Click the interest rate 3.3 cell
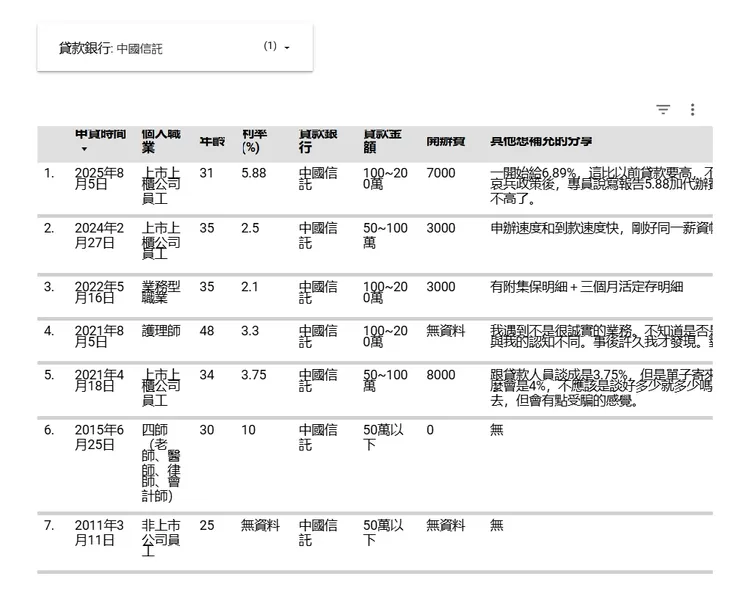Viewport: 740px width, 606px height. point(250,330)
